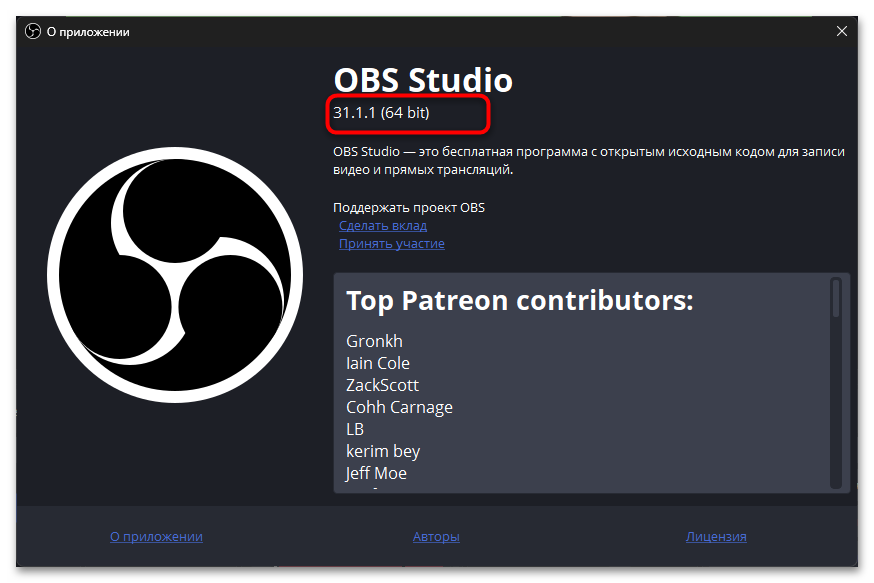Close the О приложении dialog

(841, 32)
